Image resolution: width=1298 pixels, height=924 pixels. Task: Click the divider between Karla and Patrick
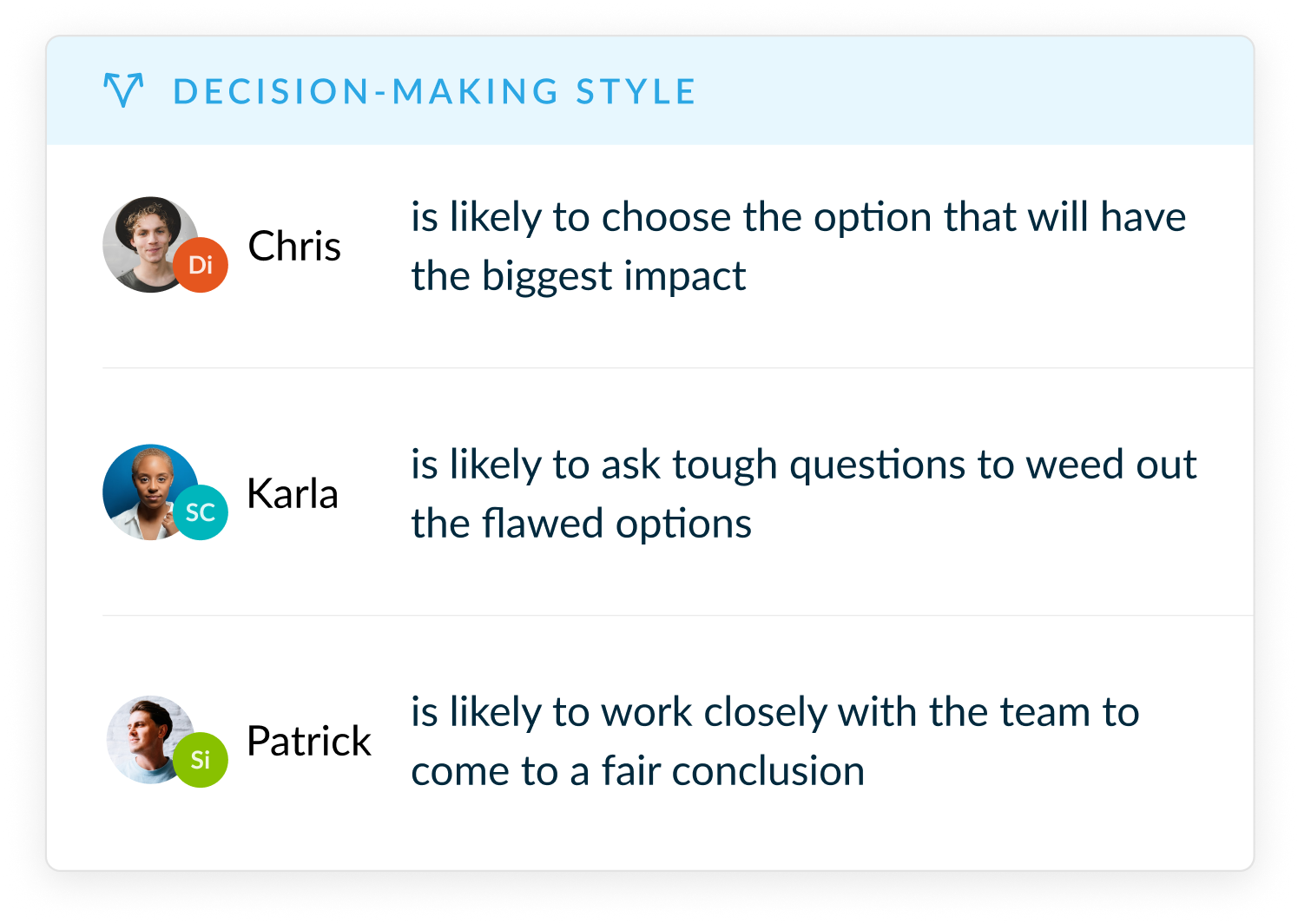click(677, 616)
